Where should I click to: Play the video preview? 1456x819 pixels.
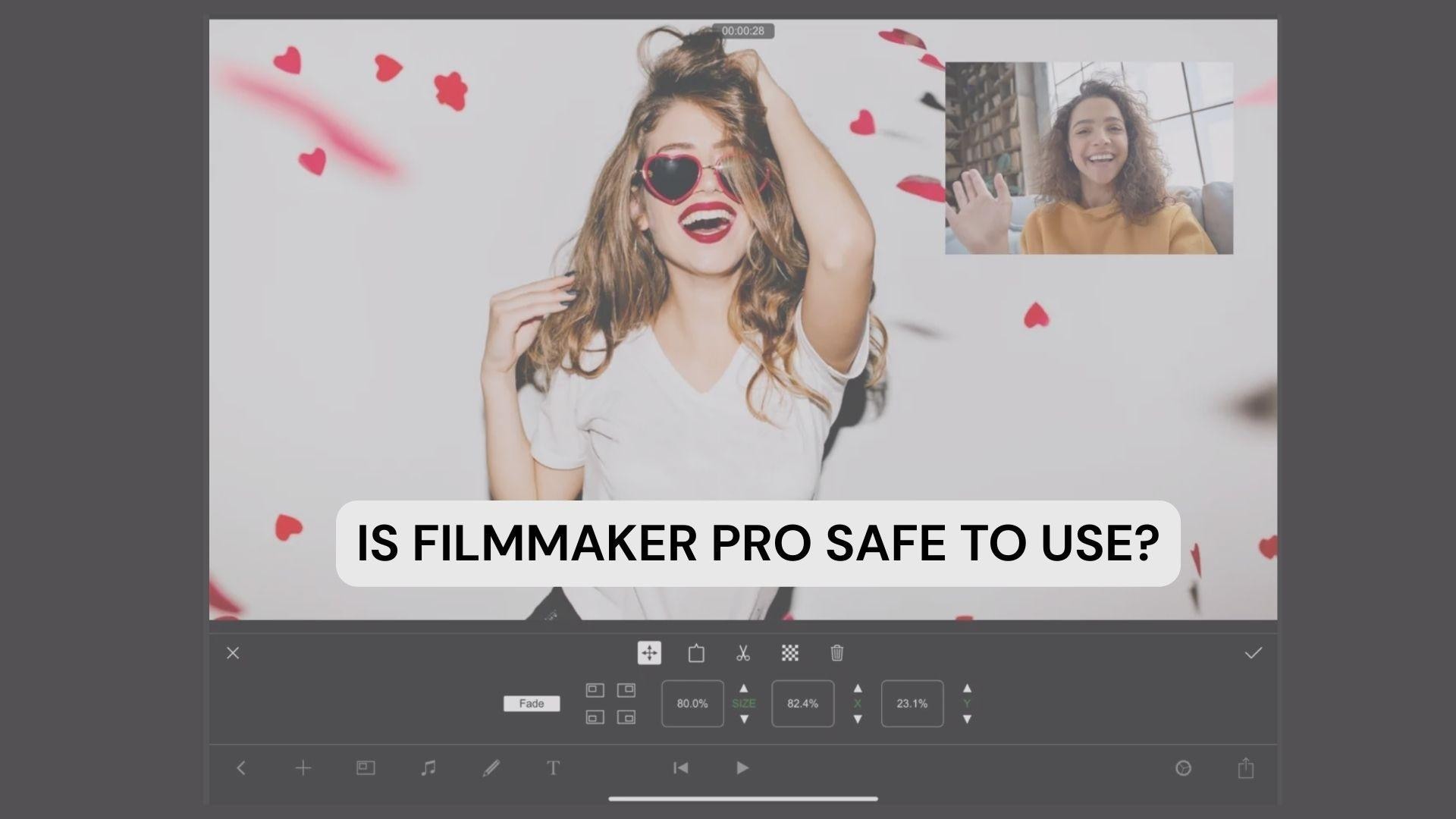click(x=742, y=767)
